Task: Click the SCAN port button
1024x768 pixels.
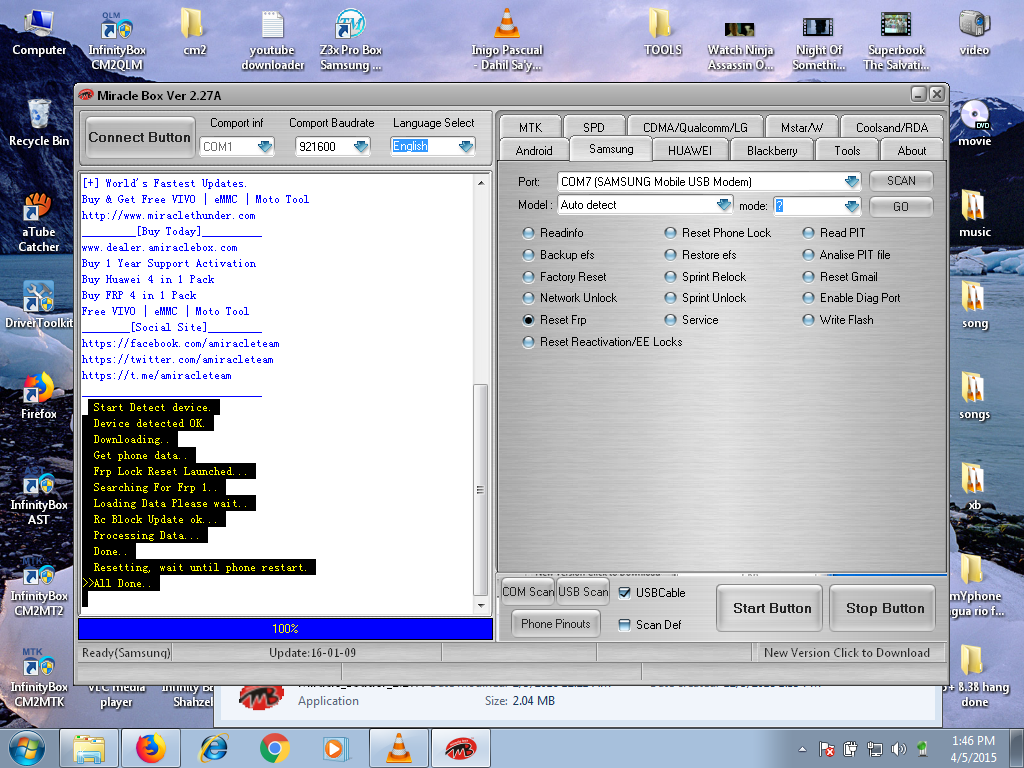Action: point(901,181)
